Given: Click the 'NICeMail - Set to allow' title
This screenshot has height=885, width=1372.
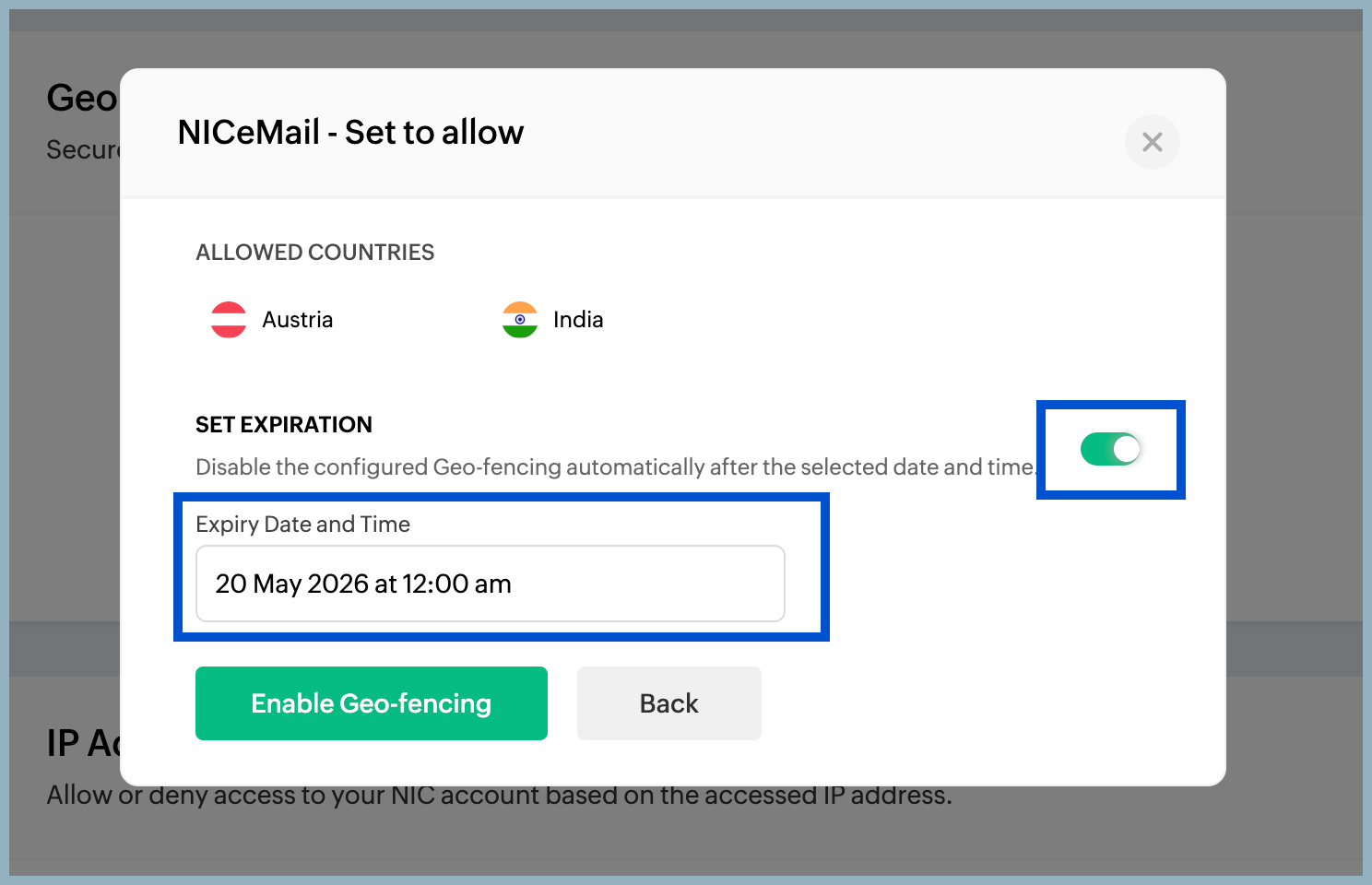Looking at the screenshot, I should [350, 133].
